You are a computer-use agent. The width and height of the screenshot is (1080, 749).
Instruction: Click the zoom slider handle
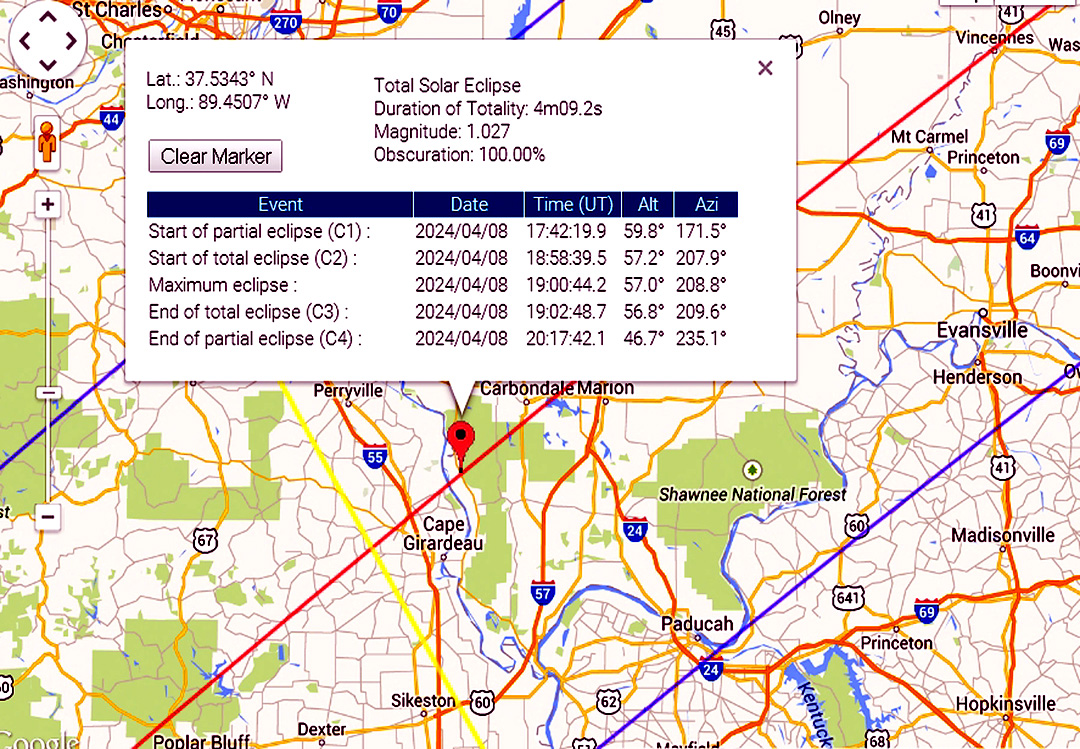(x=47, y=393)
